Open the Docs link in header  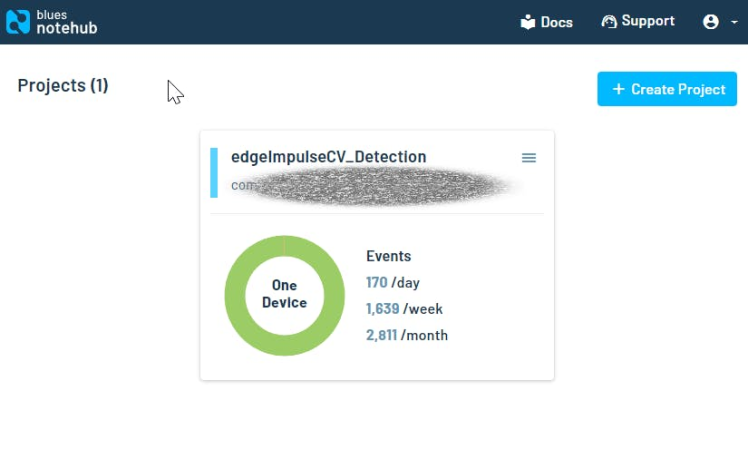coord(556,22)
